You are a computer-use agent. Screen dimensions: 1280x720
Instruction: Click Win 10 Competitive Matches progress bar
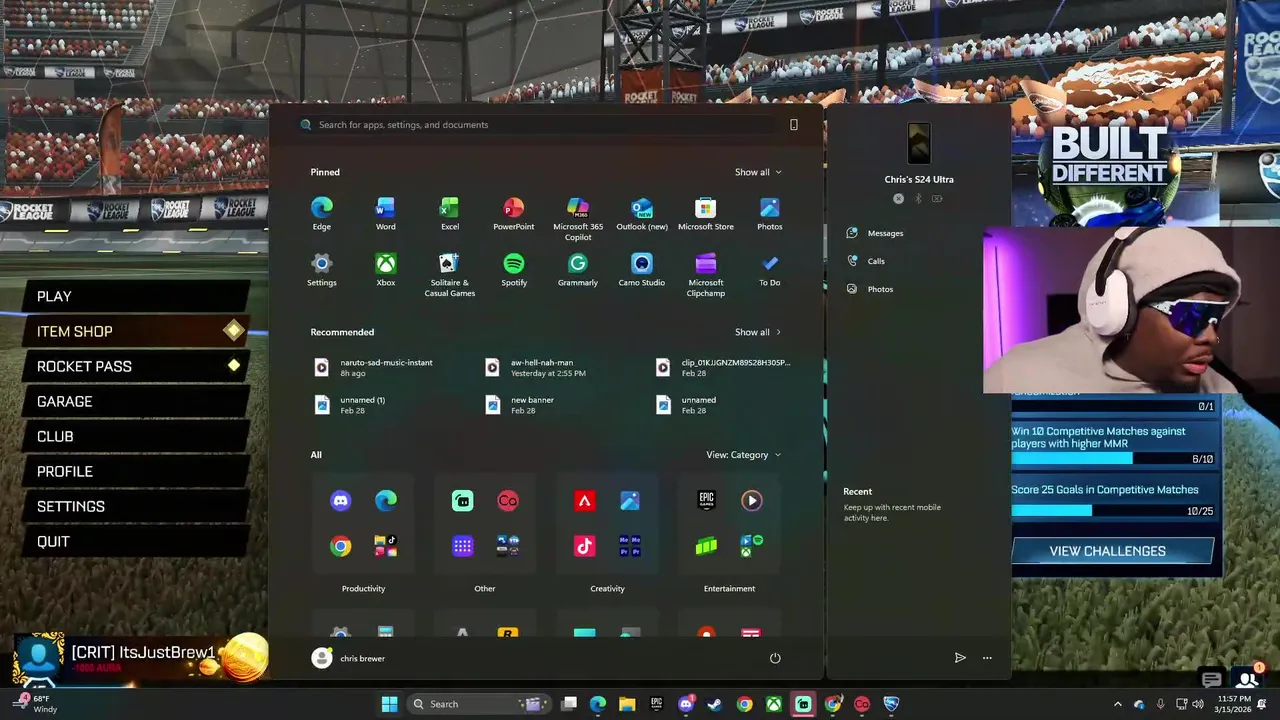point(1112,458)
